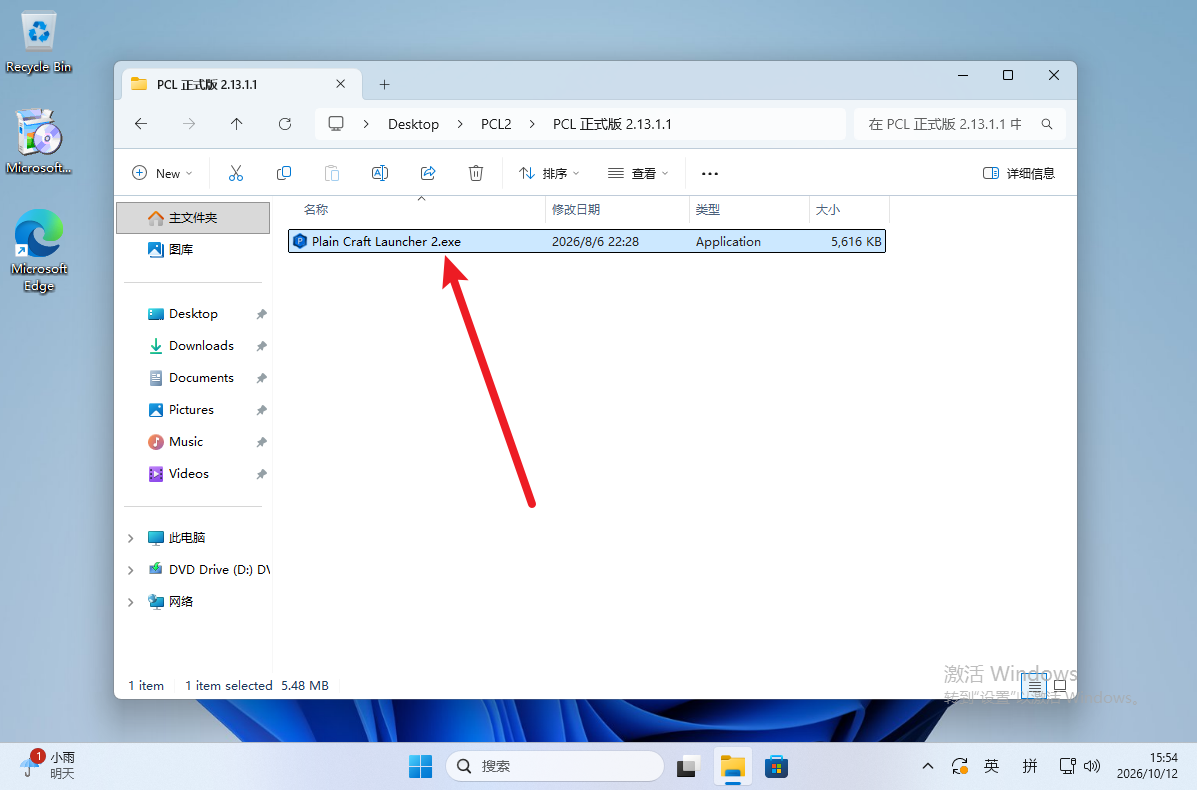Open Task View on the taskbar
This screenshot has width=1197, height=790.
(x=689, y=766)
